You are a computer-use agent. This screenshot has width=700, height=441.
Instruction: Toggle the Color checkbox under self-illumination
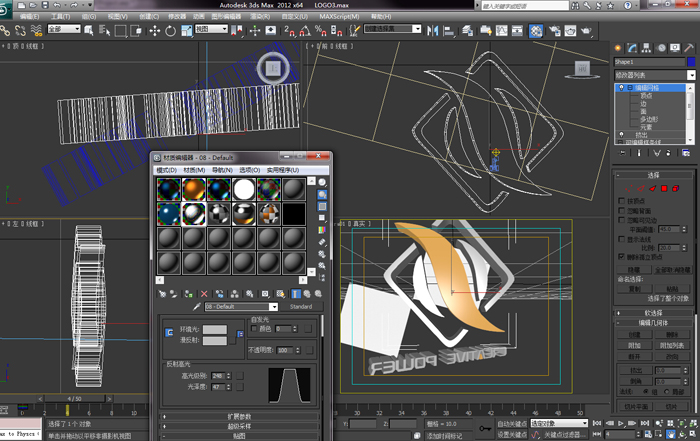pyautogui.click(x=253, y=328)
